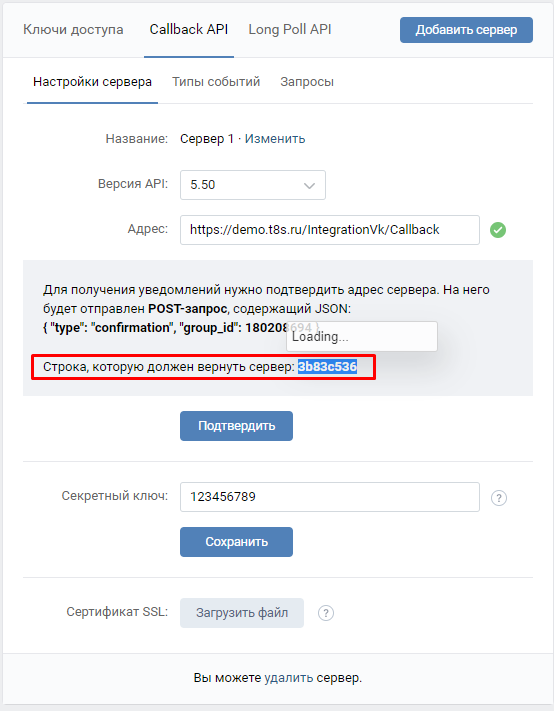
Task: Click the chevron arrow in API version box
Action: point(309,185)
